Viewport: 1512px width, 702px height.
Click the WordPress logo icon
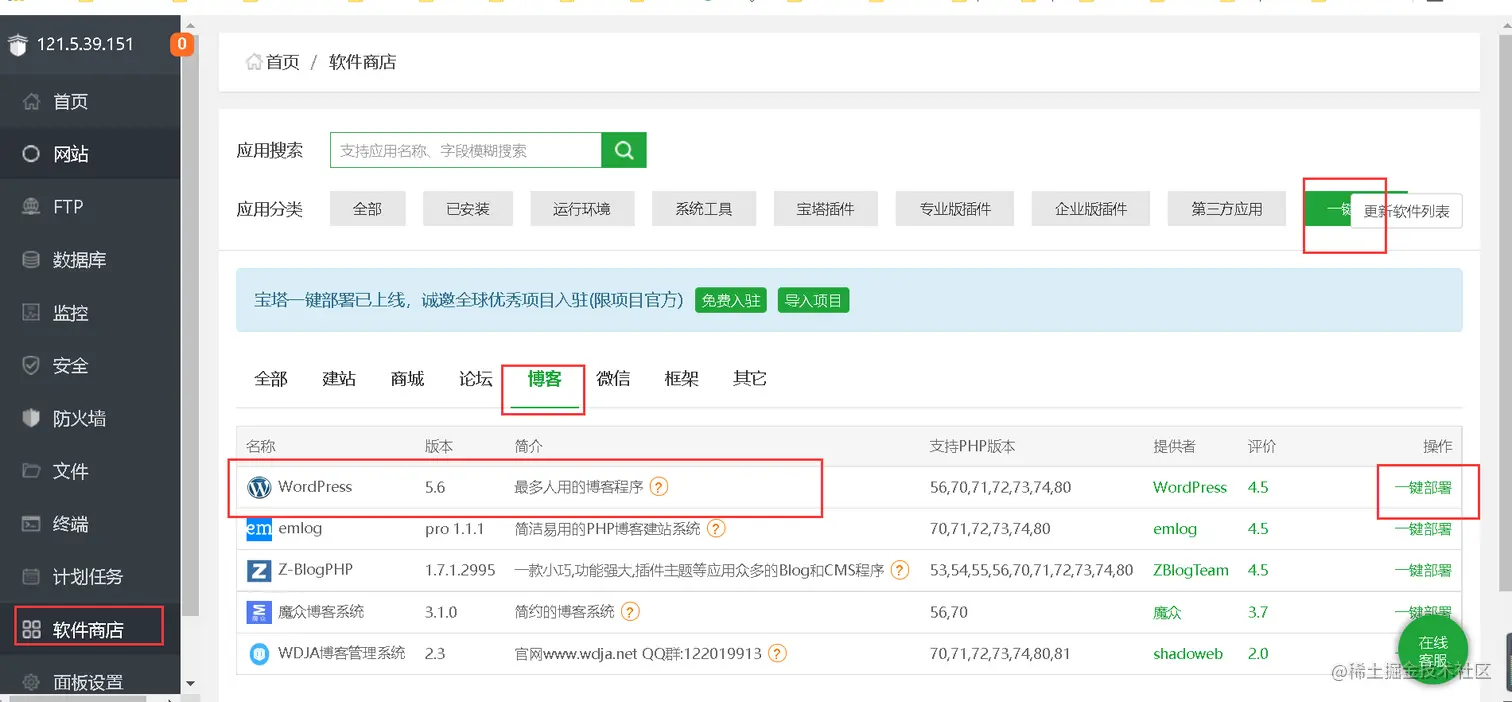pyautogui.click(x=259, y=488)
